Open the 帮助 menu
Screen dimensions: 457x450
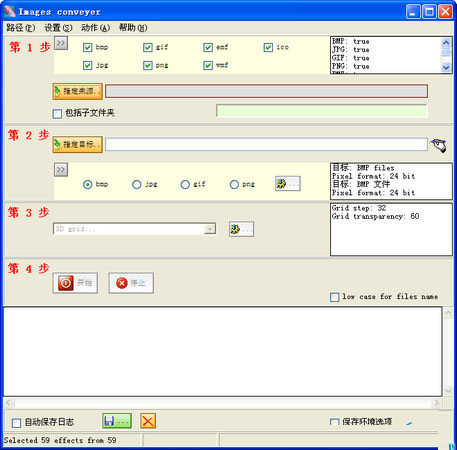(x=133, y=28)
